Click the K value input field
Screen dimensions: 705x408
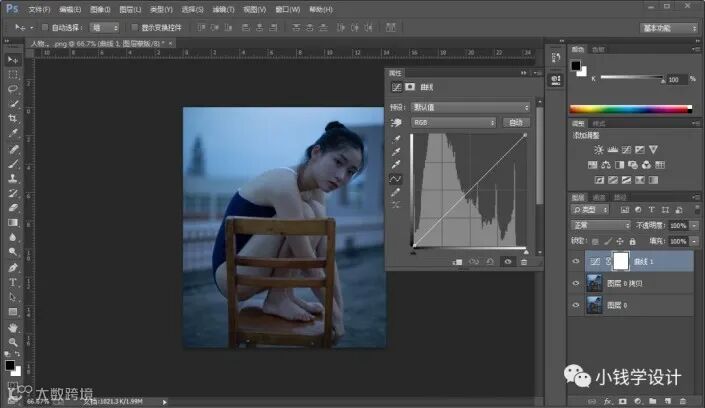[677, 80]
